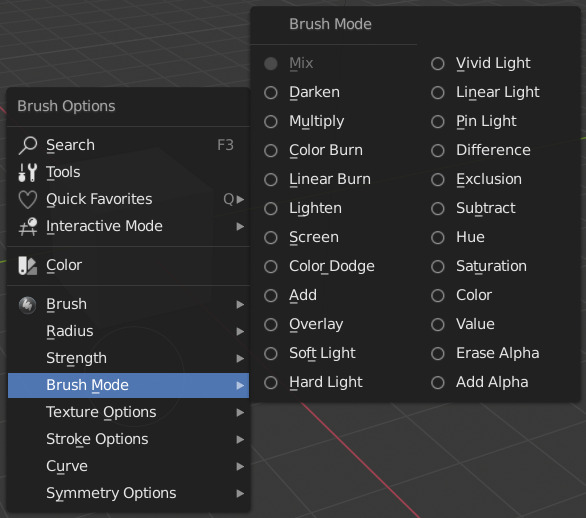
Task: Click the Brush sphere icon
Action: click(28, 305)
